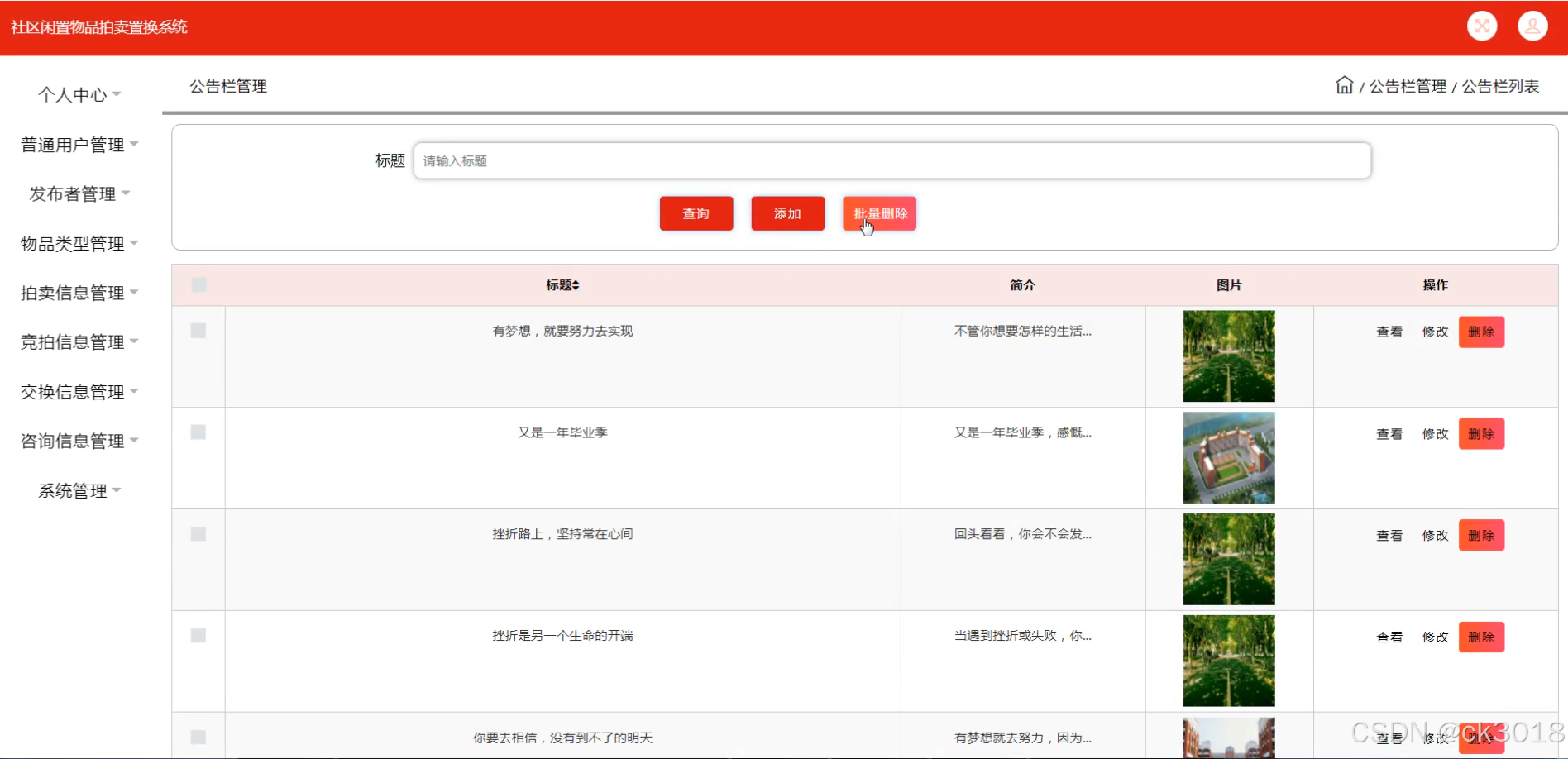Edit row 有梦想，就要努力去实现 via 修改
Screen dimensions: 1568x759
point(1436,332)
